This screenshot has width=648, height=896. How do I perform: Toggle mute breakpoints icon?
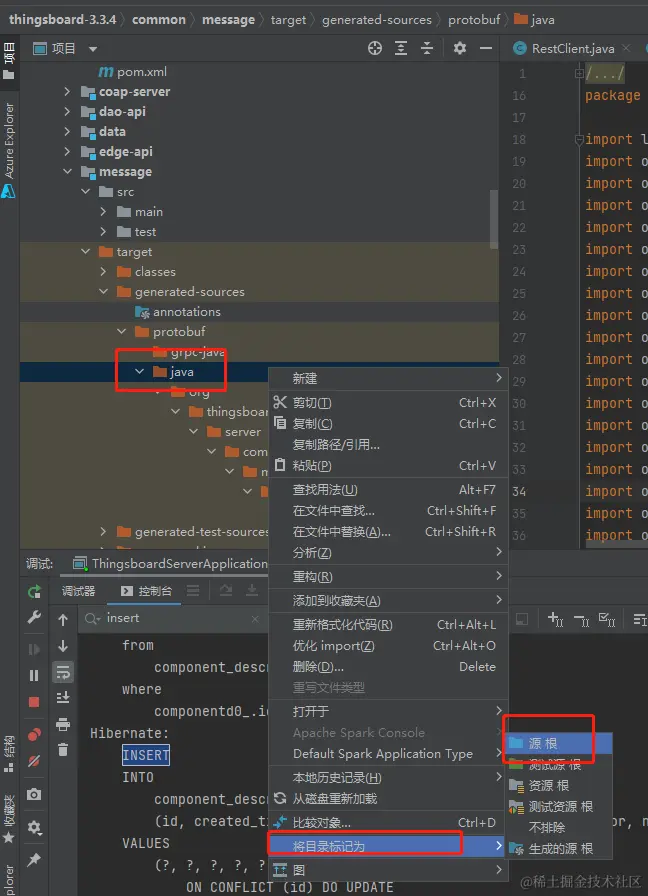[34, 761]
